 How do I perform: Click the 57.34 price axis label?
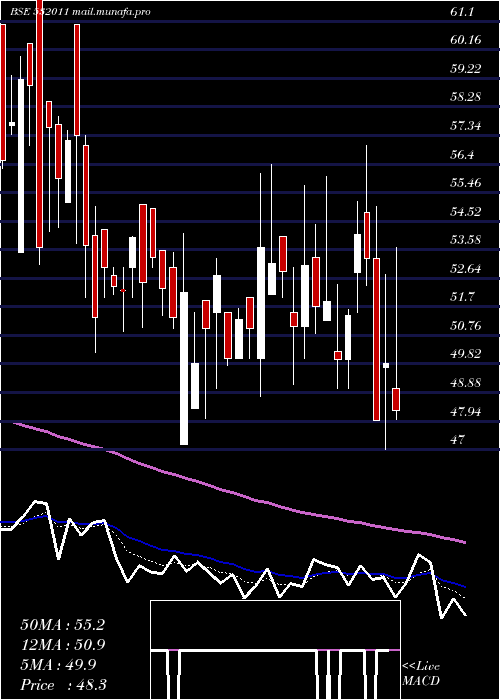coord(466,126)
